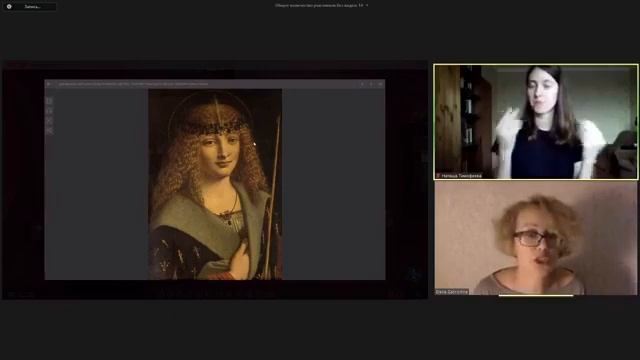This screenshot has width=640, height=360.
Task: Click the Наташа Тимофеева name label
Action: coord(462,176)
